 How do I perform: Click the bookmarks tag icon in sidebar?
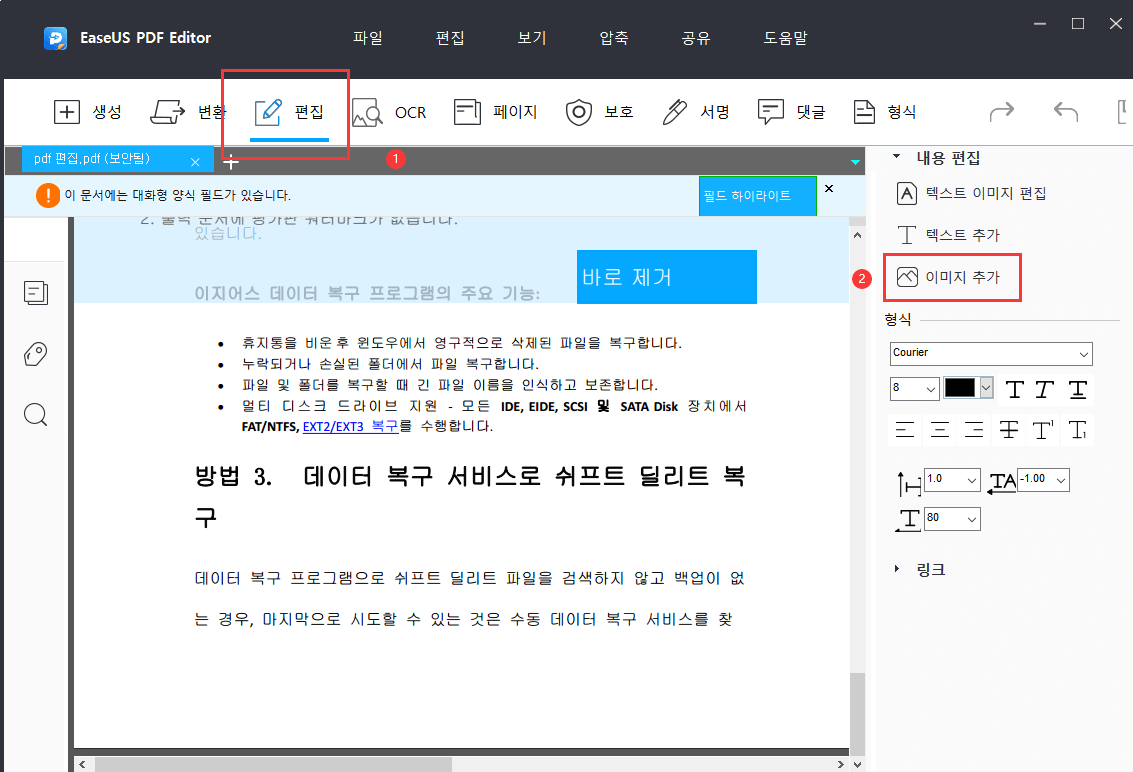[35, 354]
